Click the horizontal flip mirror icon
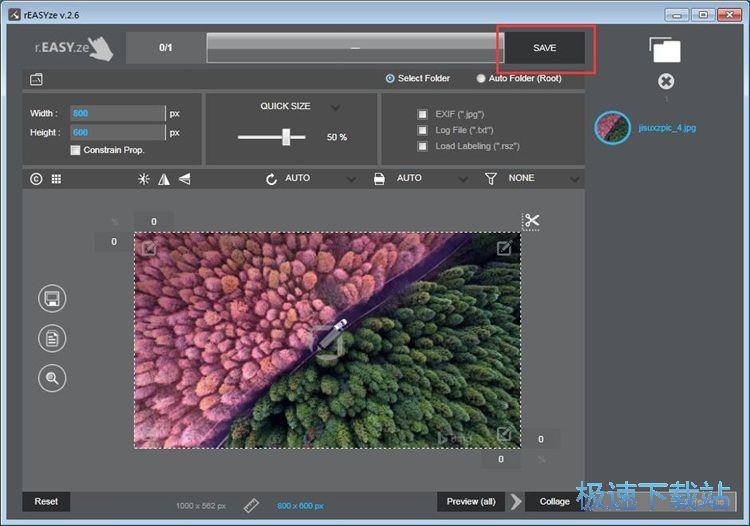This screenshot has height=526, width=750. click(x=164, y=179)
